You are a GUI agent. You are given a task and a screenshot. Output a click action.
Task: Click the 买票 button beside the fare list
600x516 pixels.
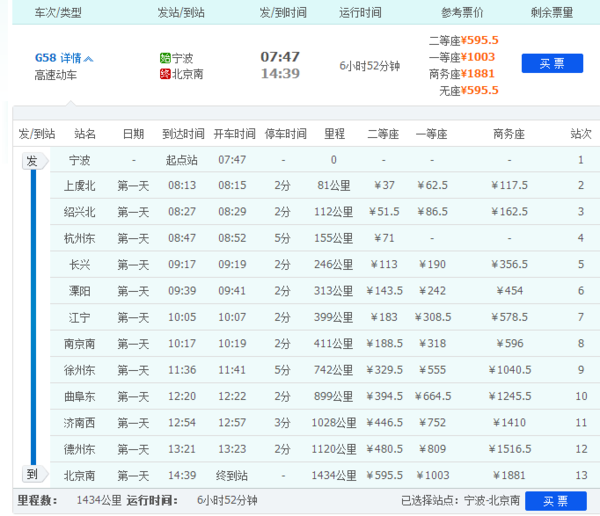[x=552, y=63]
